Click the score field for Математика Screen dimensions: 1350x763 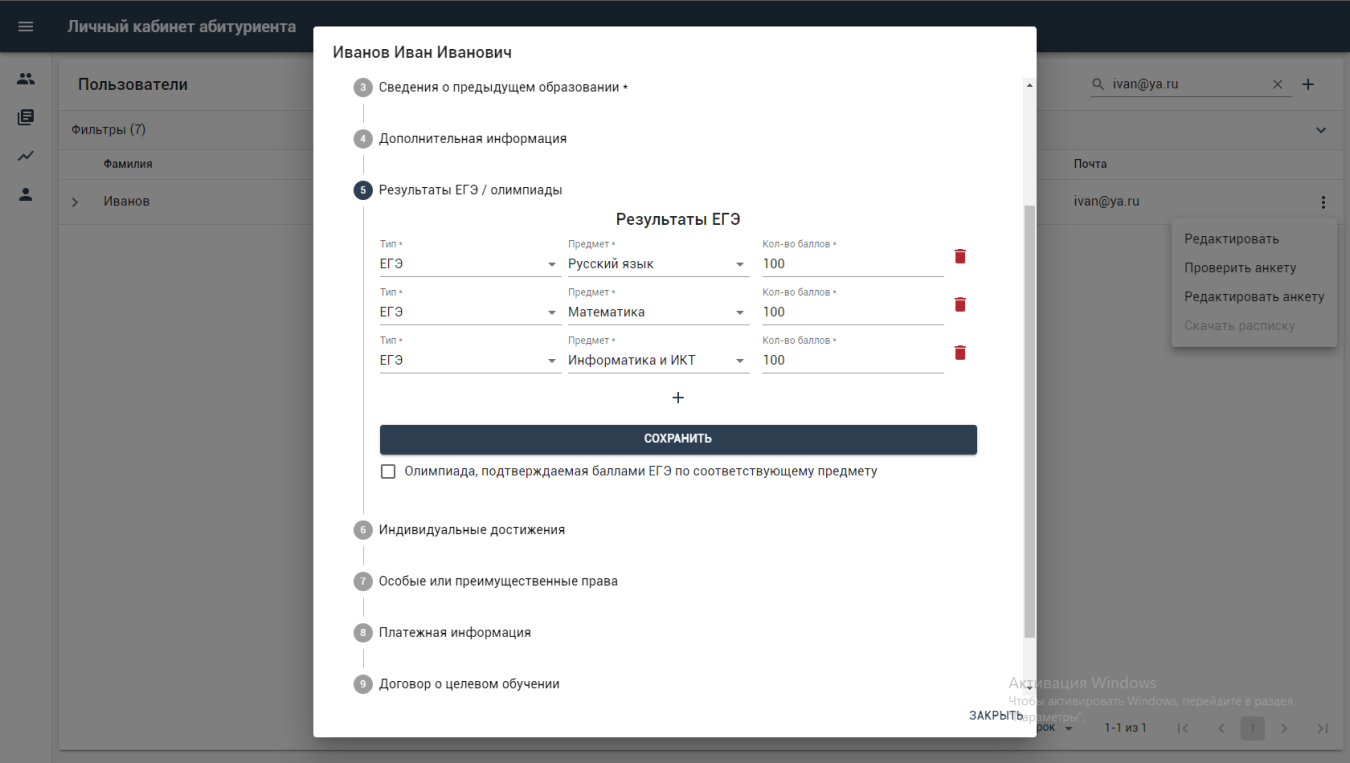click(853, 312)
